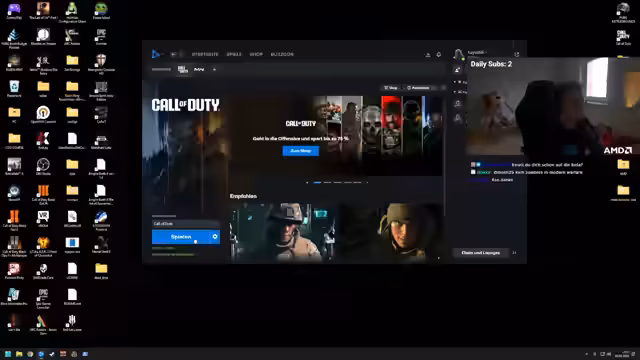Go to the SPIELE tab

point(234,54)
